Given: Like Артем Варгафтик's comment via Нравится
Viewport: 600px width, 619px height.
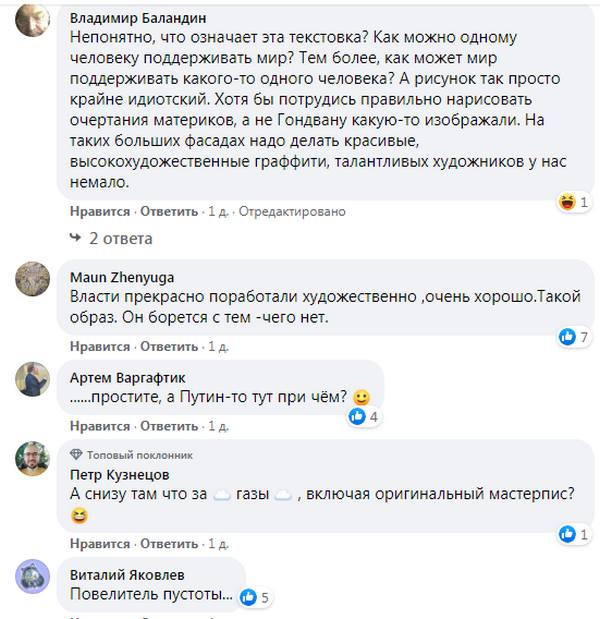Looking at the screenshot, I should [x=100, y=426].
